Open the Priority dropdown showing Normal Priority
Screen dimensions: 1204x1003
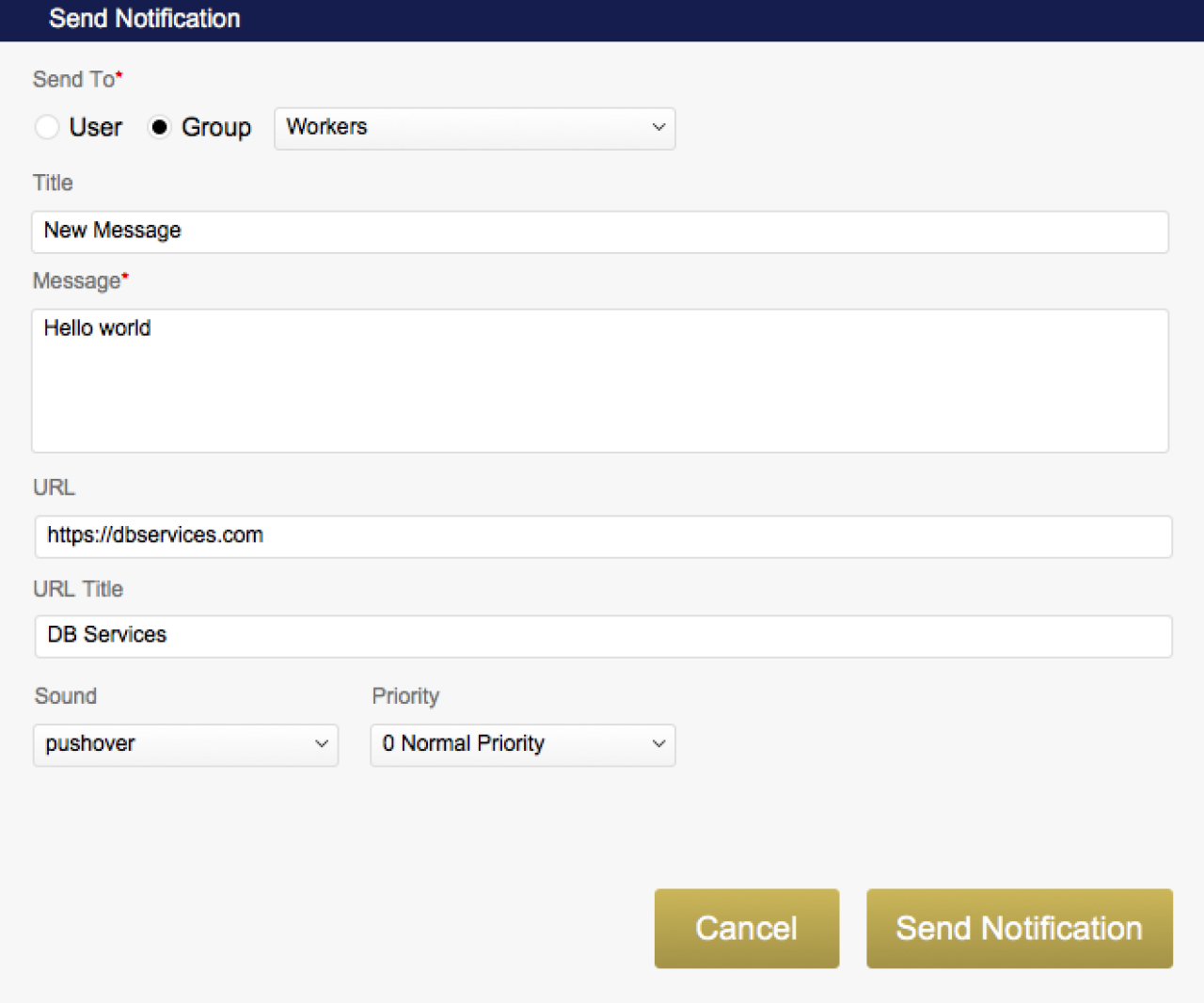[523, 745]
